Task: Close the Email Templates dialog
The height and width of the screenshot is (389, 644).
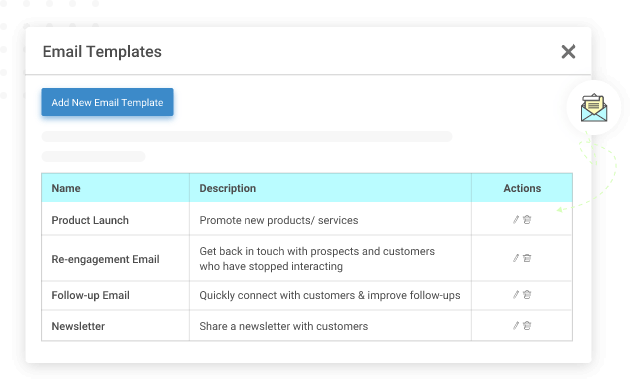Action: (x=568, y=52)
